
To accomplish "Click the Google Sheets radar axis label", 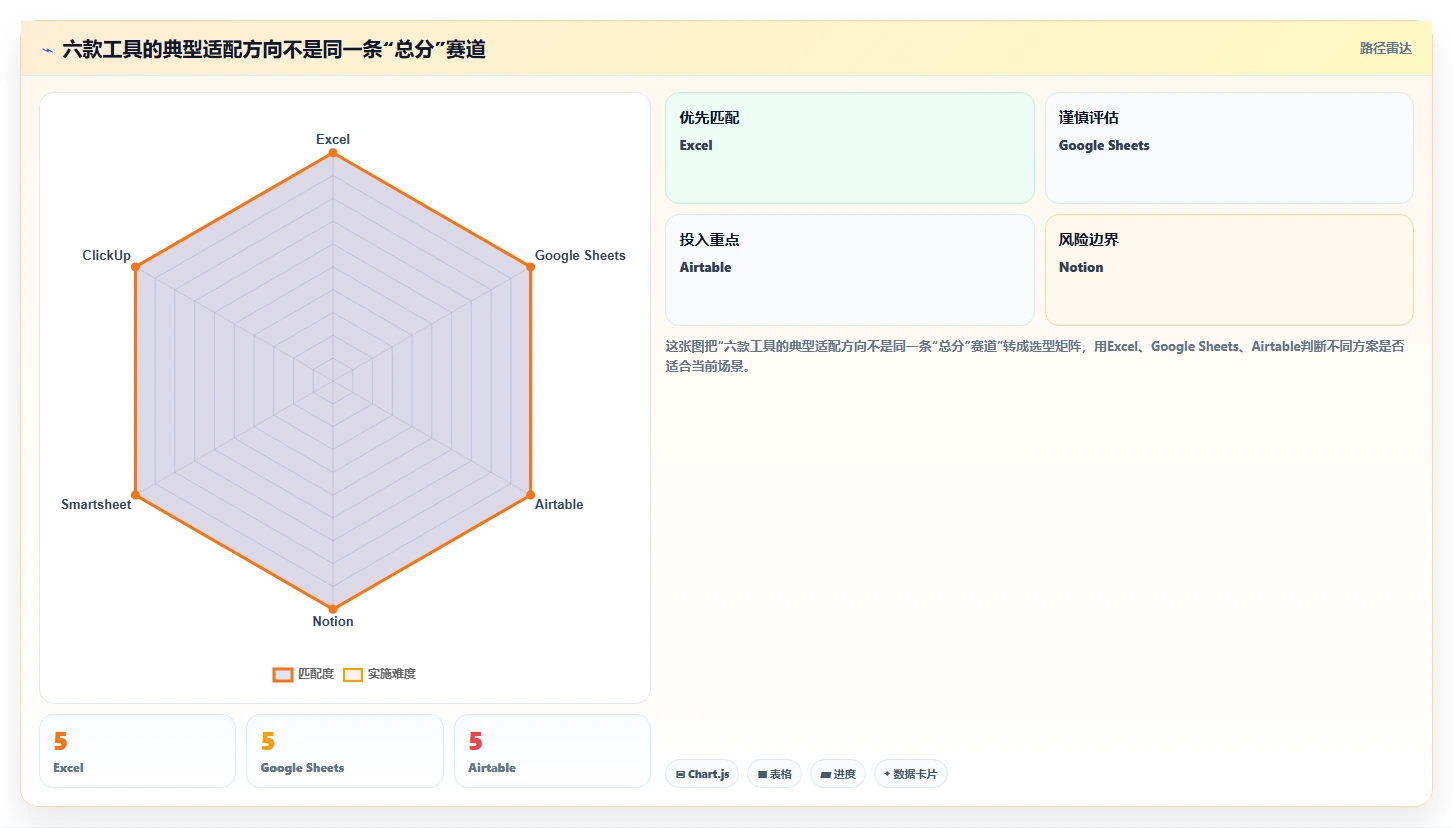I will 580,255.
